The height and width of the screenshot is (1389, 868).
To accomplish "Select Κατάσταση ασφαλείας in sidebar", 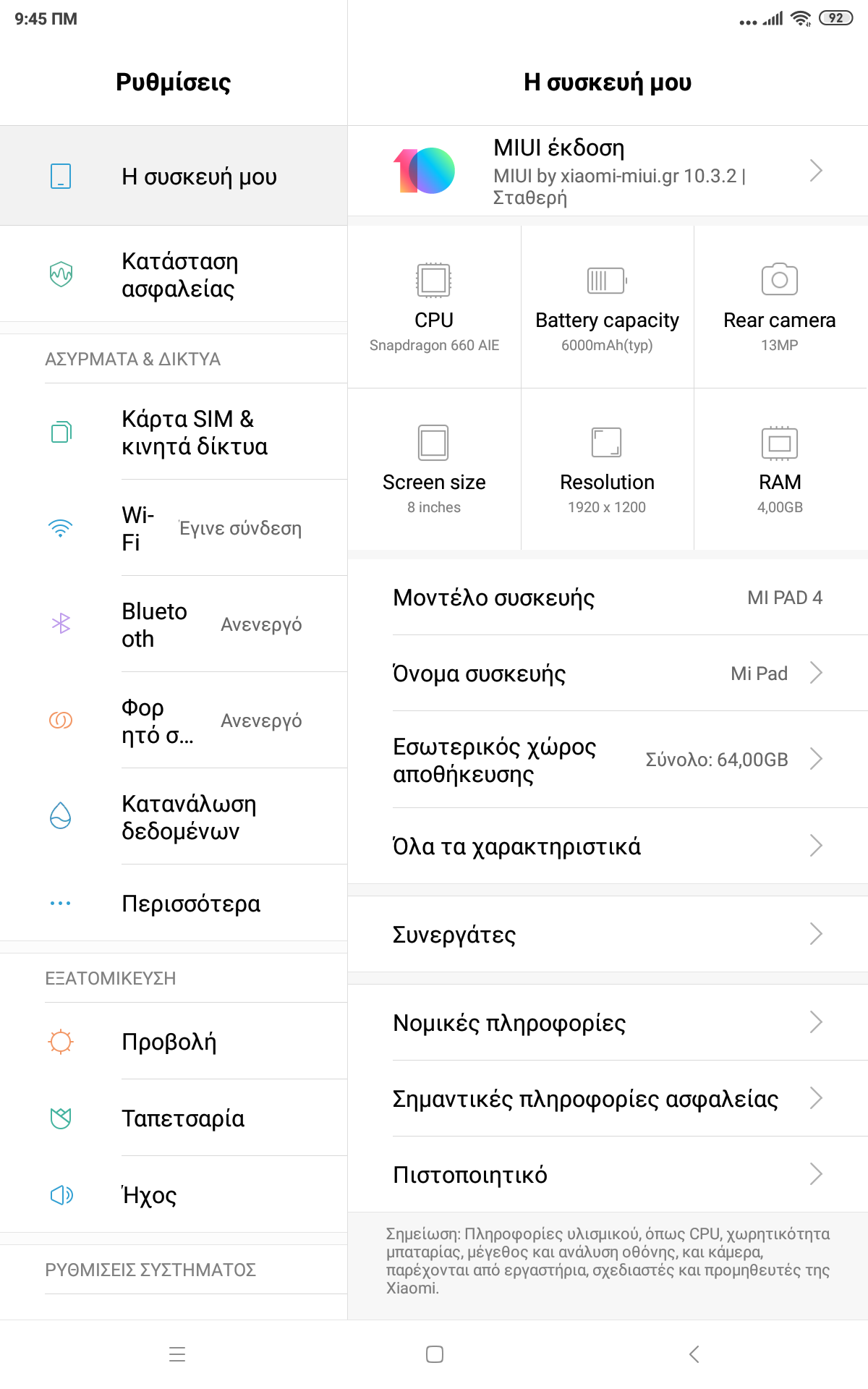I will pyautogui.click(x=179, y=275).
